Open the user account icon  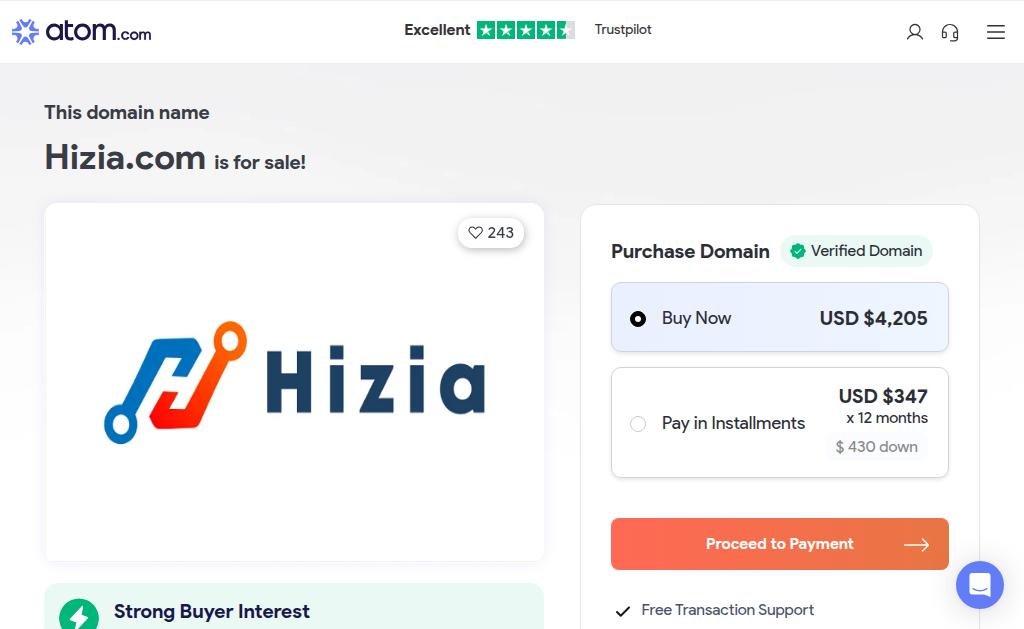914,32
